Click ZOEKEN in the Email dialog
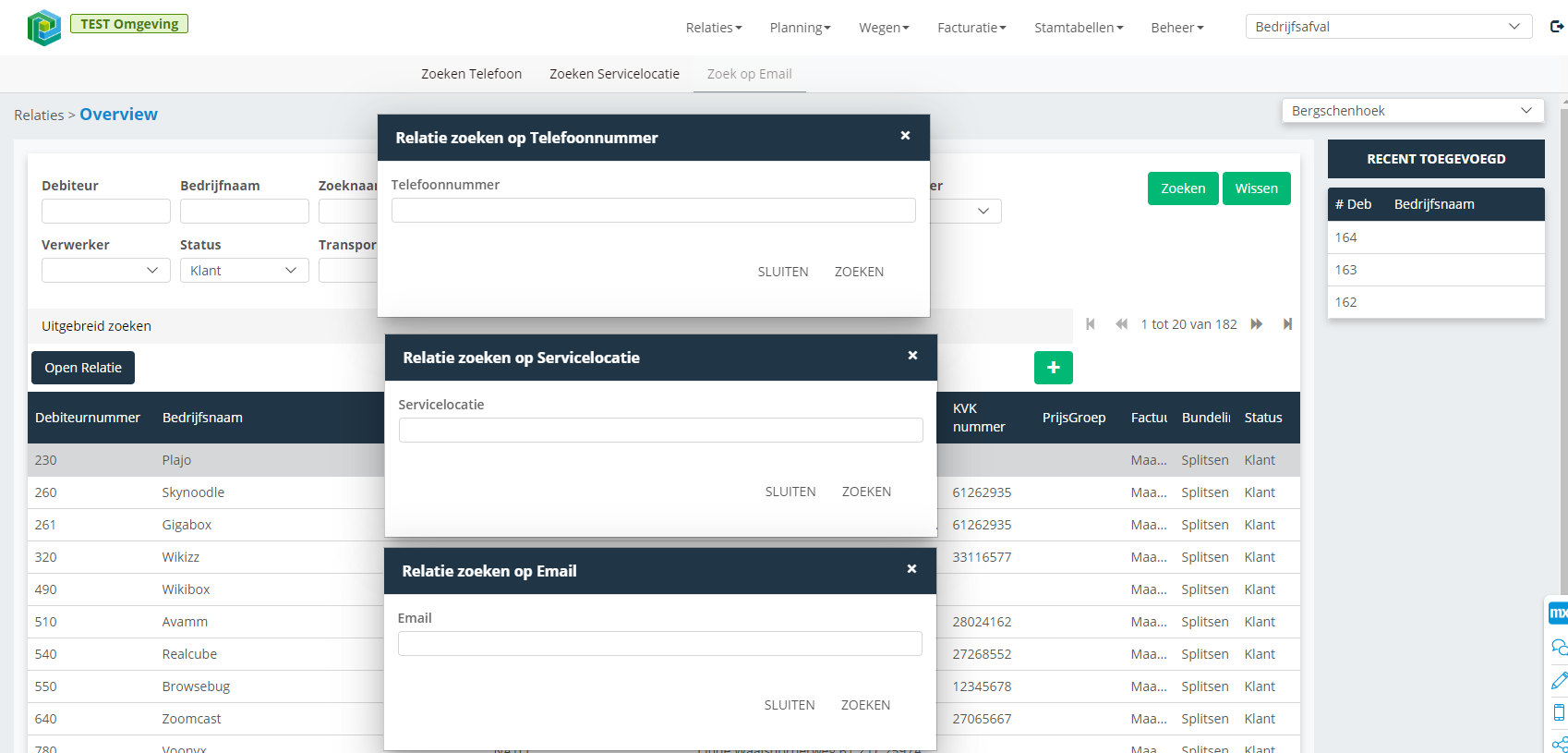The image size is (1568, 753). coord(865,705)
